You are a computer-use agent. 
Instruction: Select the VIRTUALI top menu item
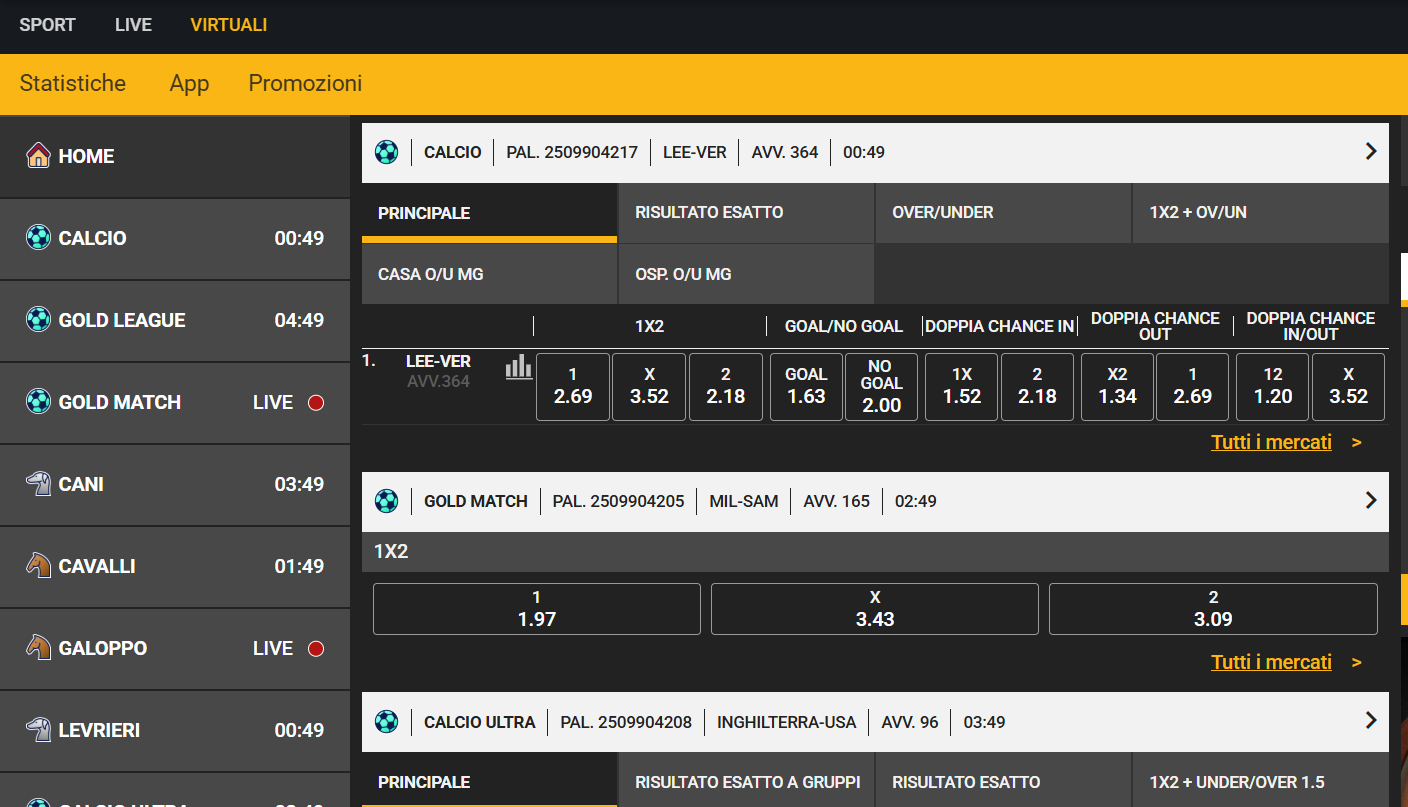229,25
